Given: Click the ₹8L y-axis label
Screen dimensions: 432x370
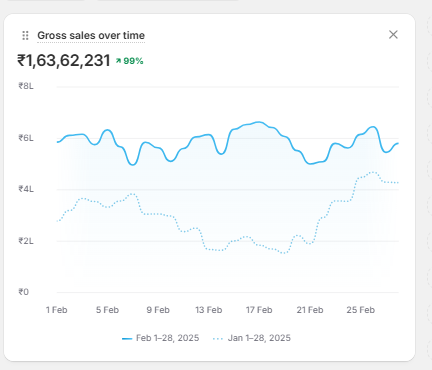Looking at the screenshot, I should tap(26, 86).
